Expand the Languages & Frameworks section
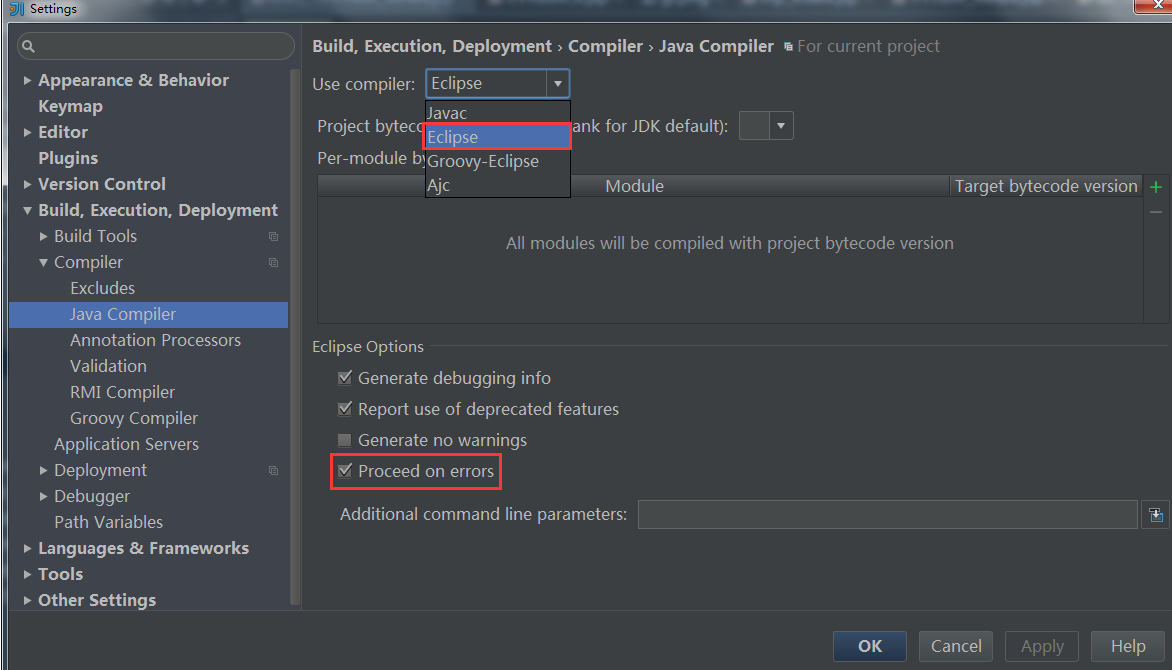 (x=27, y=548)
